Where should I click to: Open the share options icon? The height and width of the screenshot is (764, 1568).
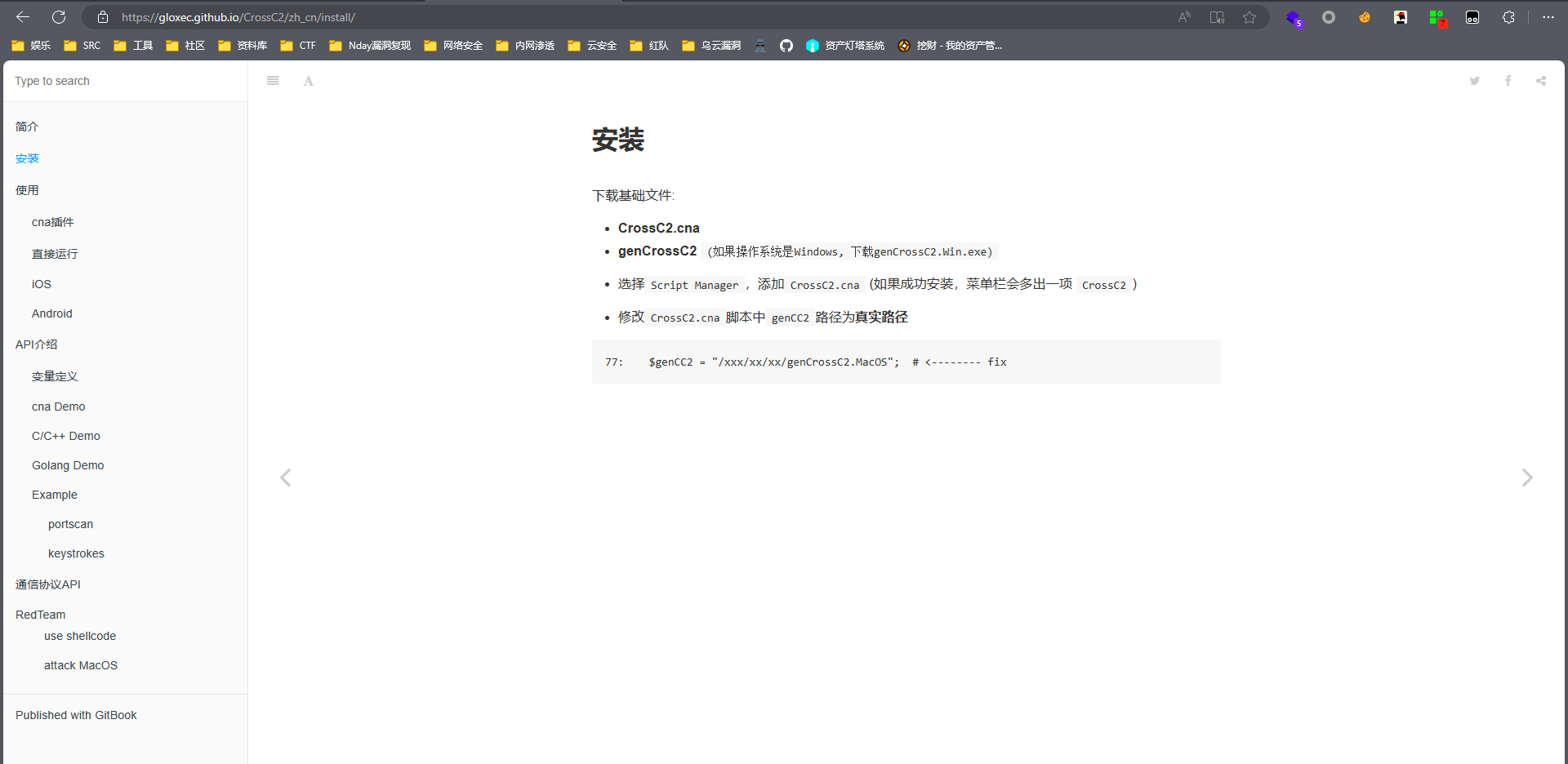(1540, 81)
